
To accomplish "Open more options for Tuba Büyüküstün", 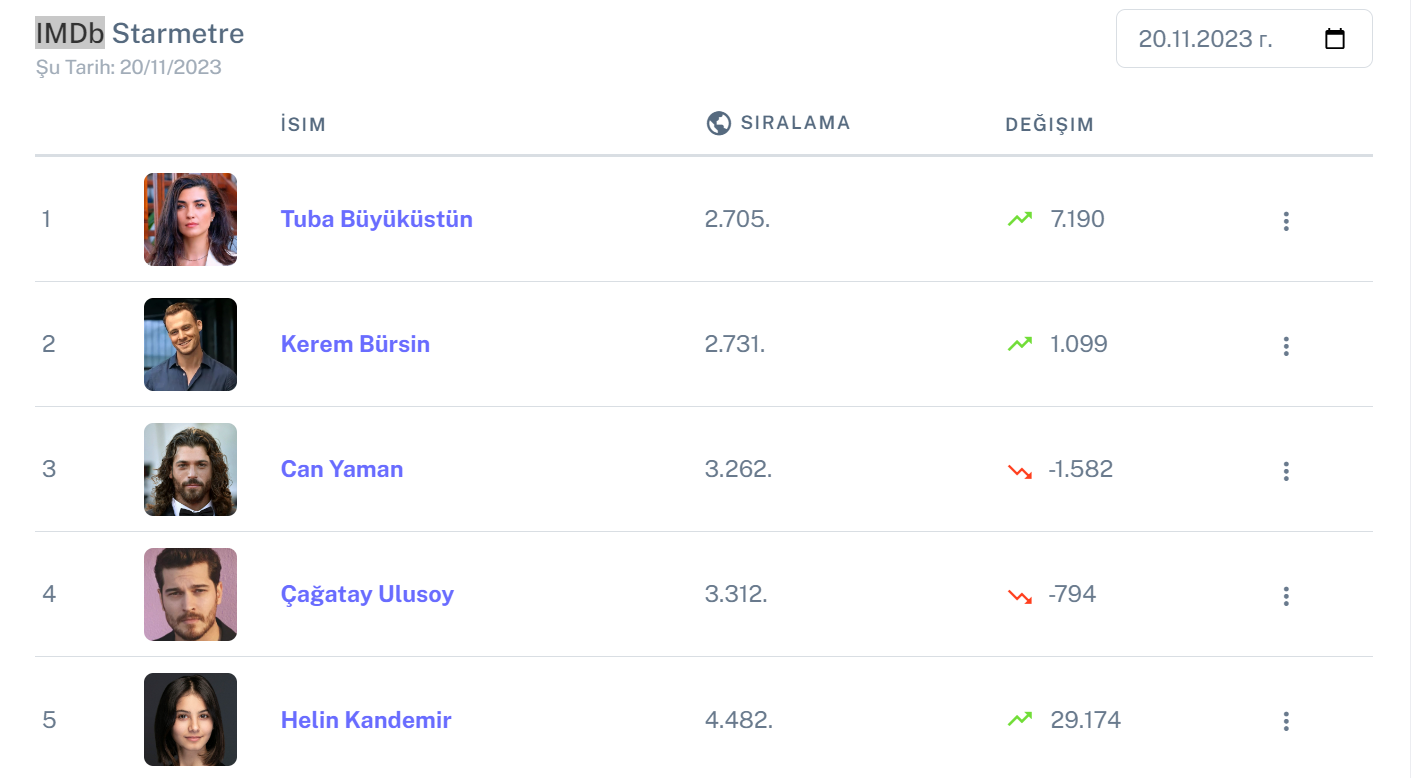I will point(1286,221).
